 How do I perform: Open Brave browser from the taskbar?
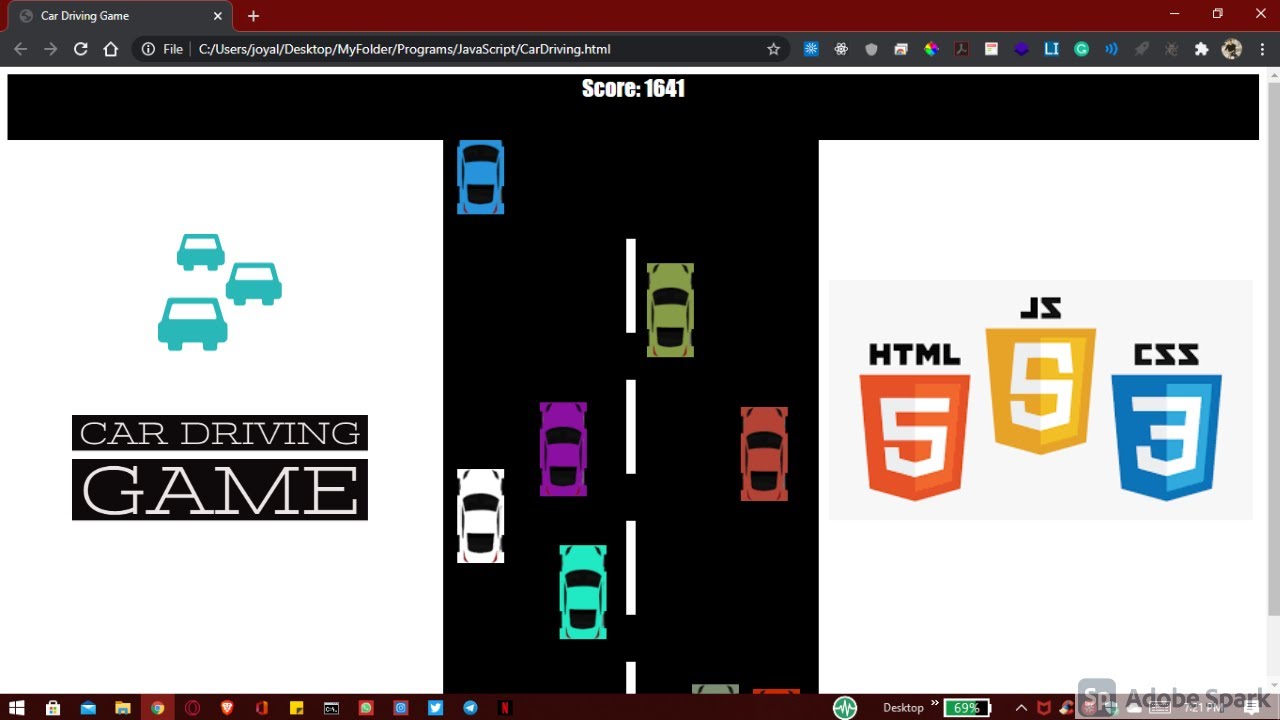227,707
